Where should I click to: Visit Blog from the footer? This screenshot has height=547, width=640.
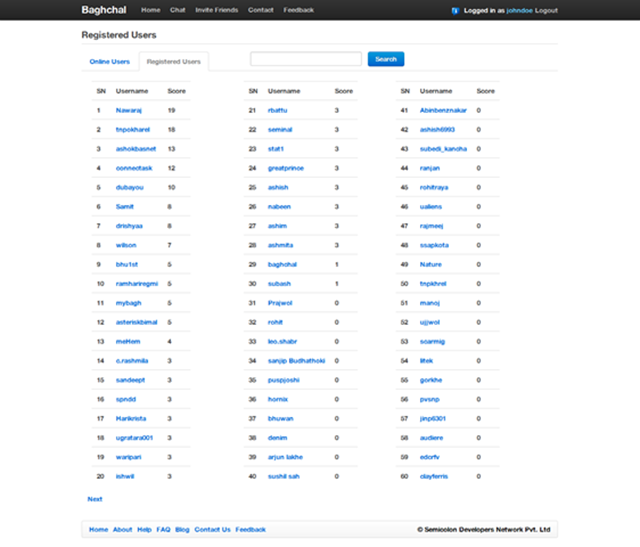click(x=182, y=529)
